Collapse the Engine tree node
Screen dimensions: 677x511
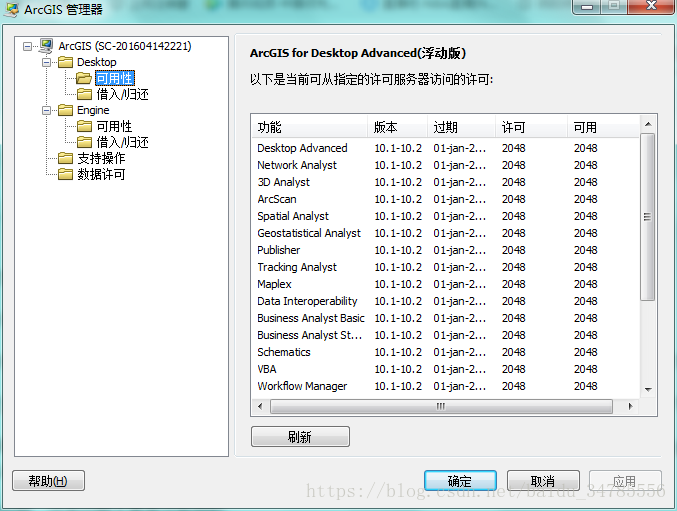click(x=46, y=110)
